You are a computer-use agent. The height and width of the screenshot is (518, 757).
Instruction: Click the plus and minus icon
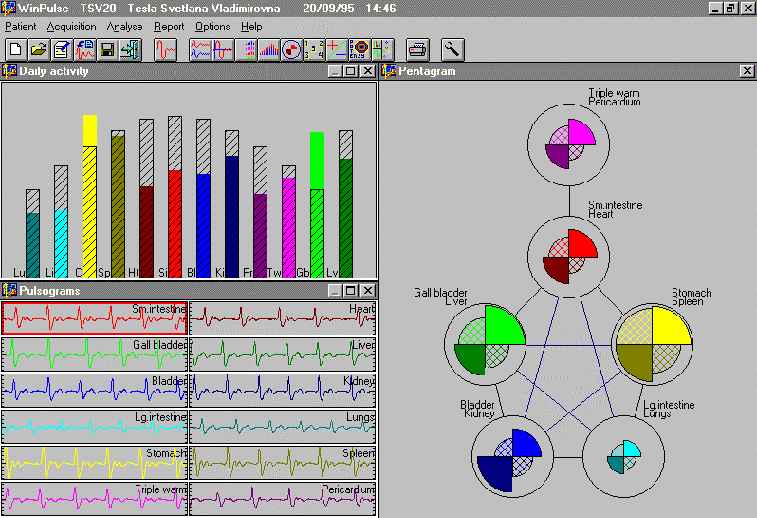337,49
